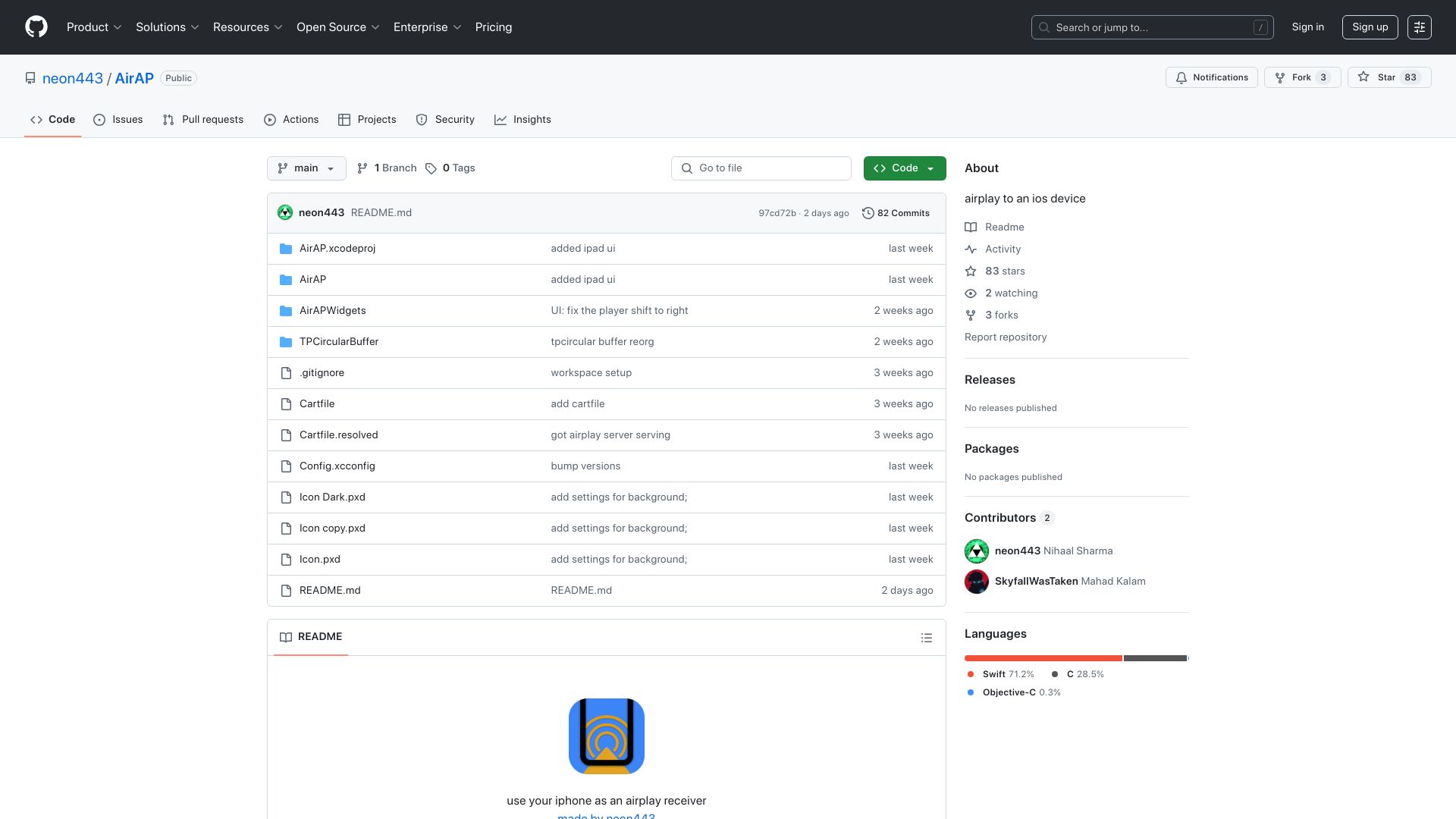1456x819 pixels.
Task: Click the neon443 owner link in breadcrumb
Action: [73, 79]
